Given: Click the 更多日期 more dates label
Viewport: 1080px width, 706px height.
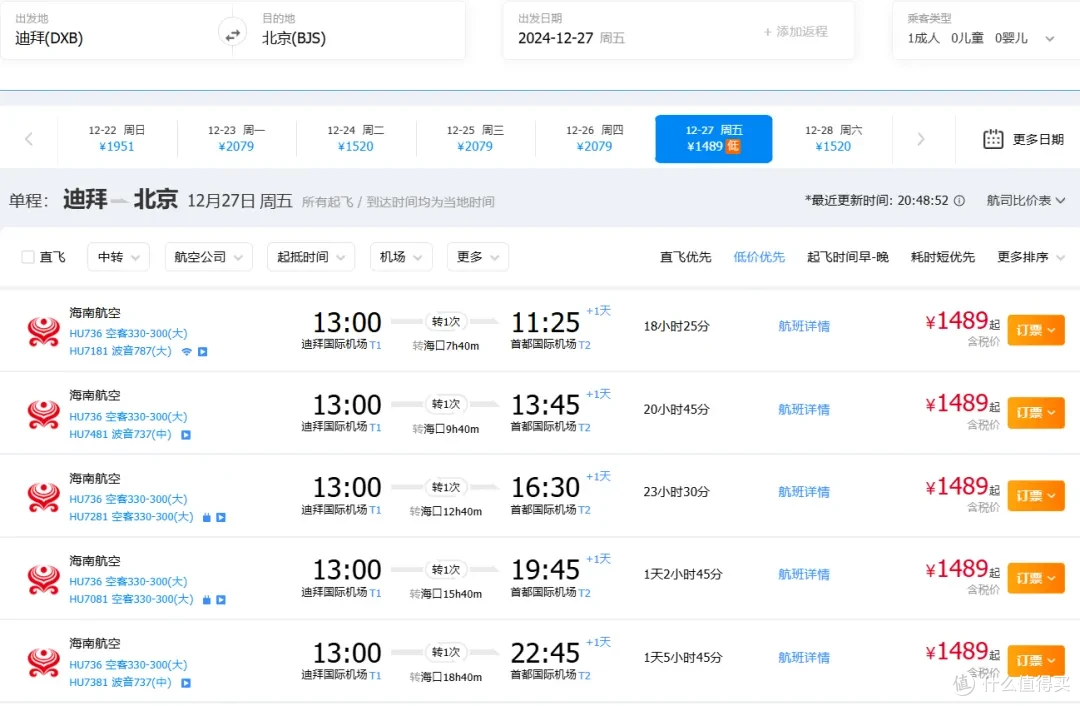Looking at the screenshot, I should pos(1038,140).
